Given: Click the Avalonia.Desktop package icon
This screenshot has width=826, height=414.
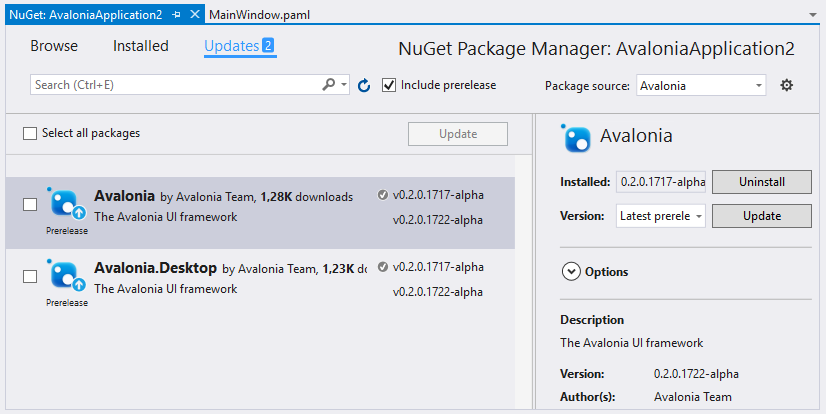Looking at the screenshot, I should tap(66, 276).
